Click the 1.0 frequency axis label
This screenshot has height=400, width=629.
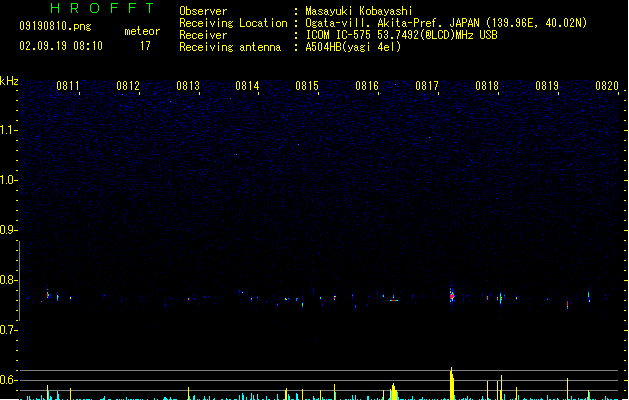(8, 180)
